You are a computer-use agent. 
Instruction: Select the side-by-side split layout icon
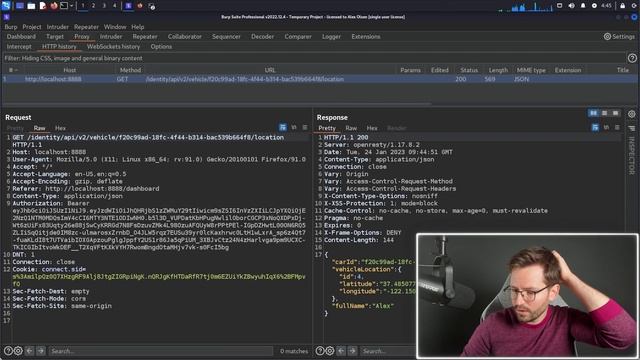pyautogui.click(x=593, y=113)
